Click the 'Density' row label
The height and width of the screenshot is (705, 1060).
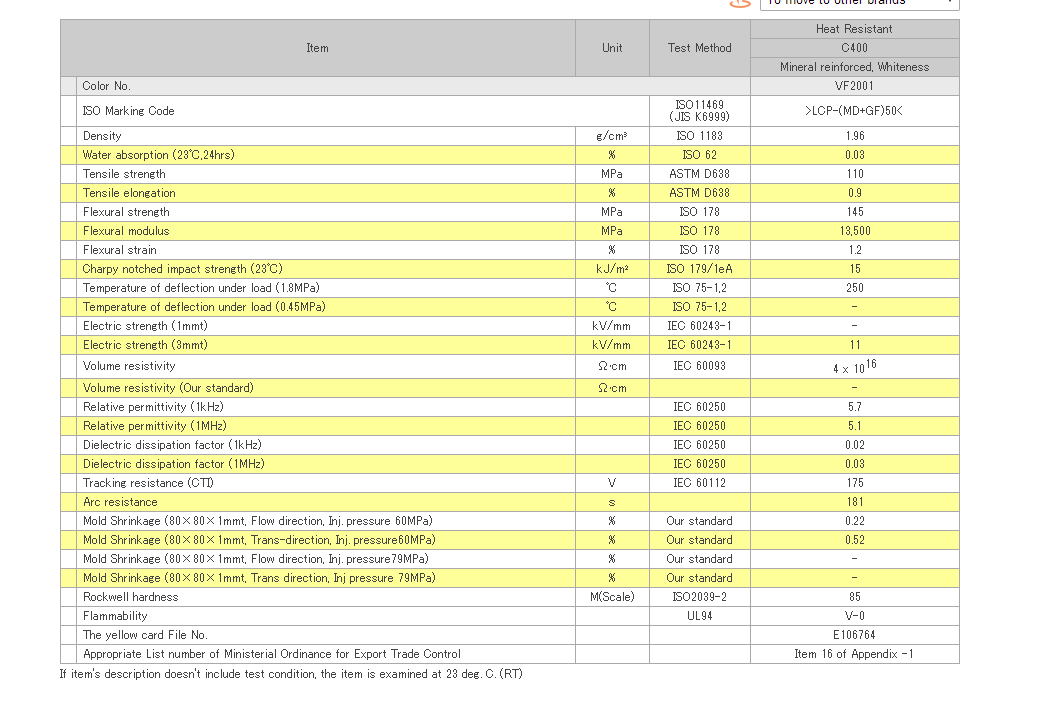click(102, 136)
